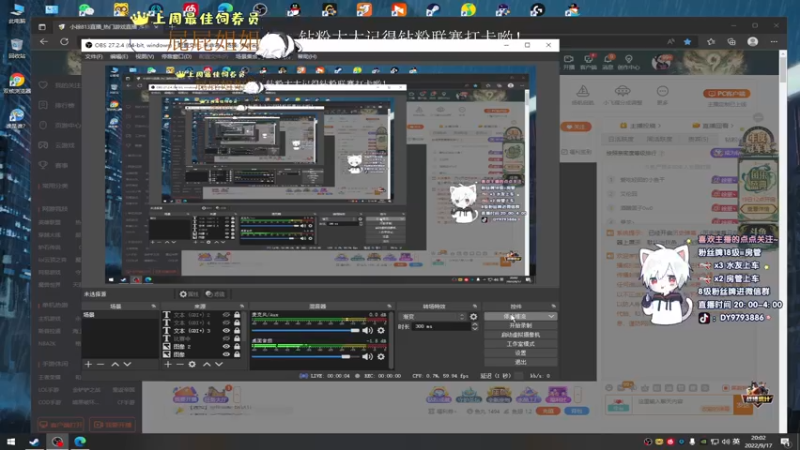Image resolution: width=800 pixels, height=450 pixels.
Task: Switch to 周活跃度 tab on web page
Action: 659,139
